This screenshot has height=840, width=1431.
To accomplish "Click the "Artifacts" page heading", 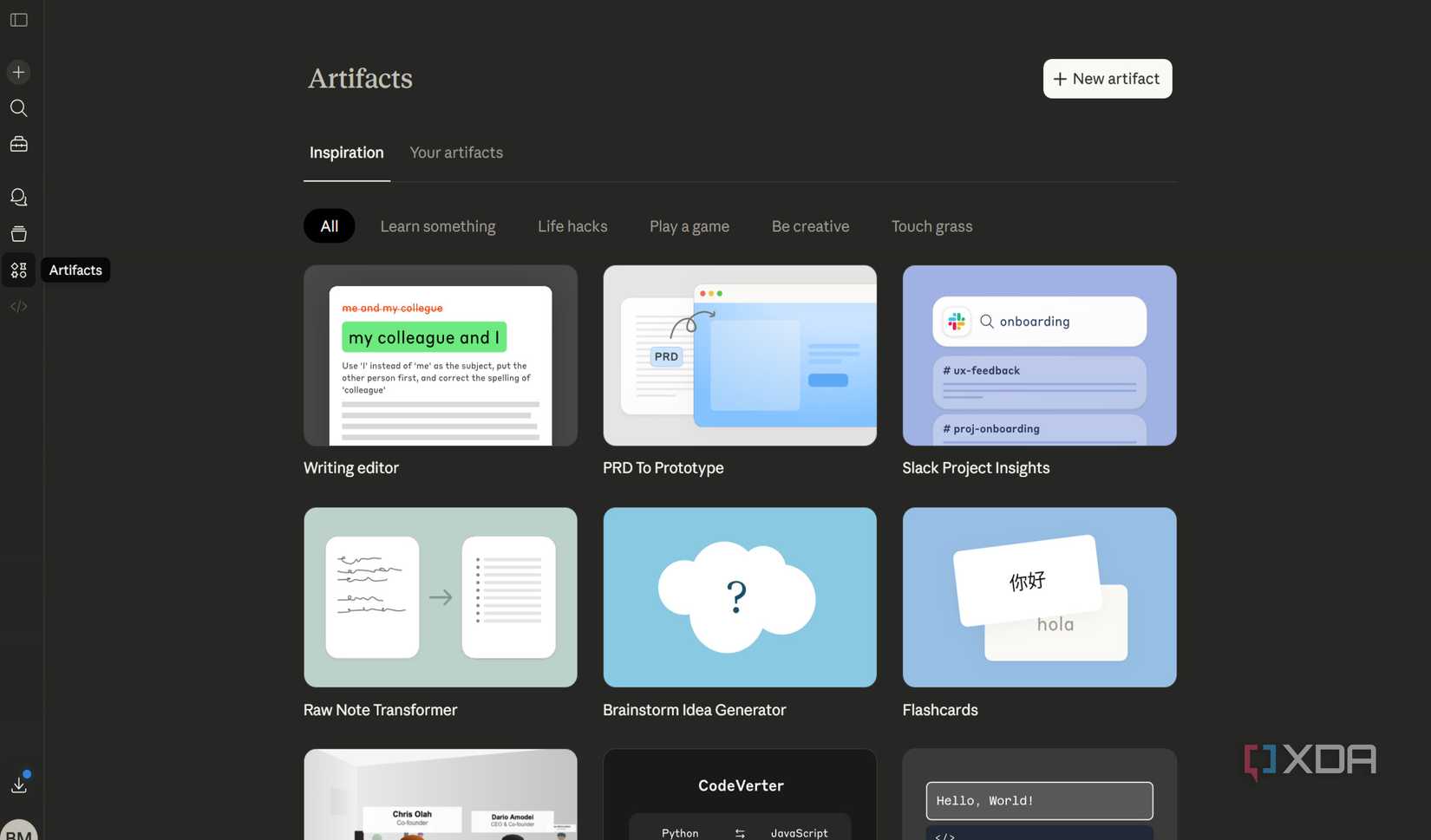I will tap(360, 79).
